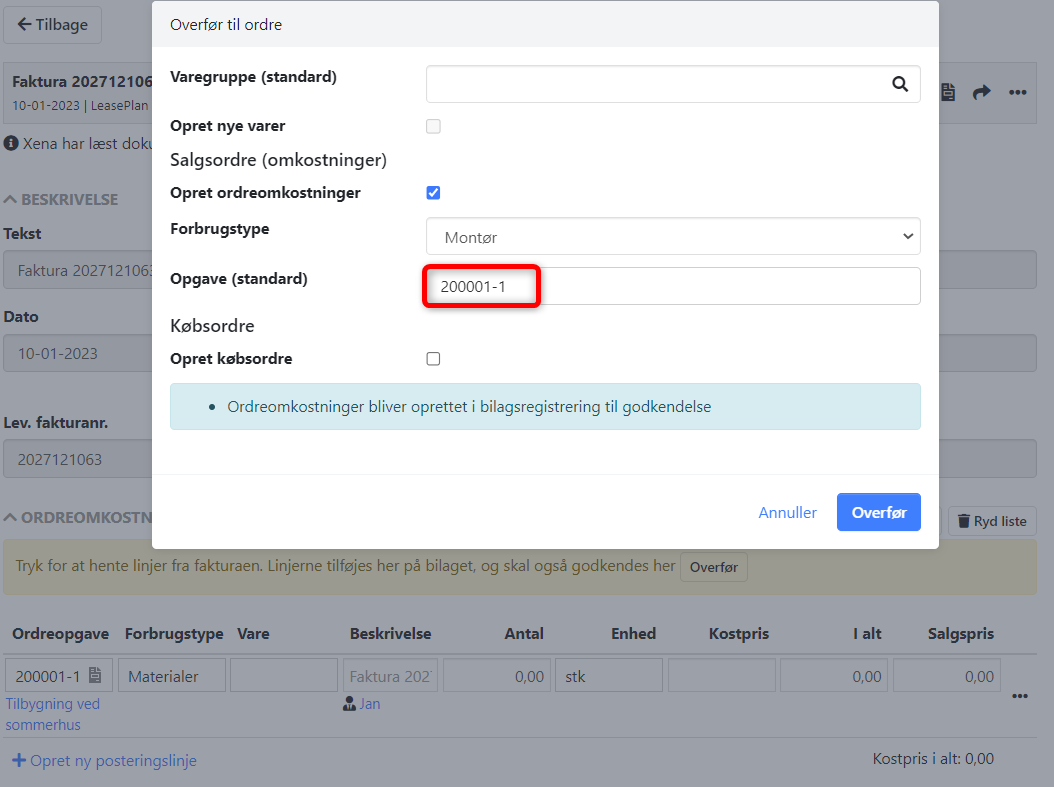Click the person icon next to Jan
Viewport: 1054px width, 787px height.
click(349, 704)
